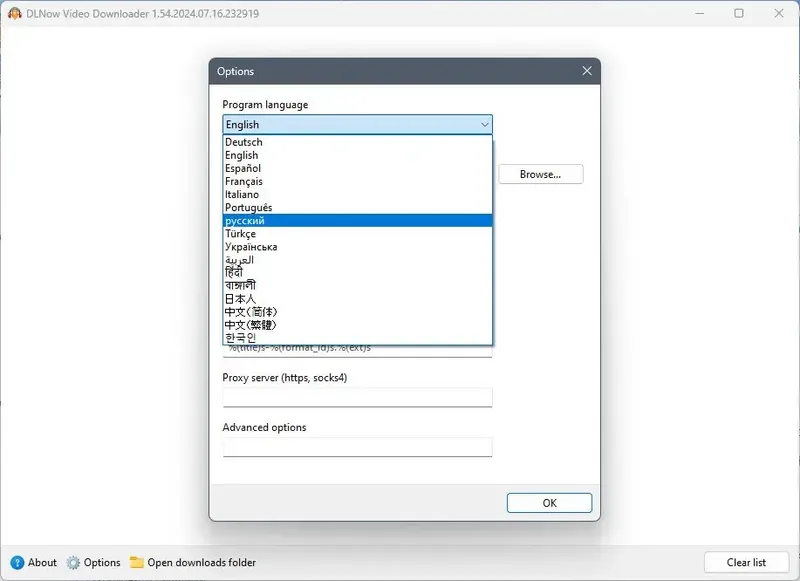The height and width of the screenshot is (581, 800).
Task: Click inside the Proxy server field
Action: 356,397
